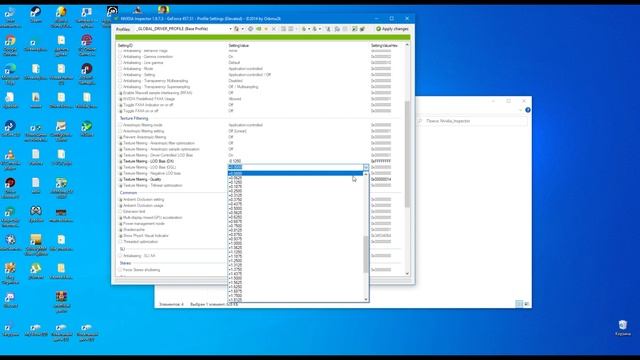The width and height of the screenshot is (640, 360).
Task: Select +1.5000 in the dropdown list
Action: (295, 278)
